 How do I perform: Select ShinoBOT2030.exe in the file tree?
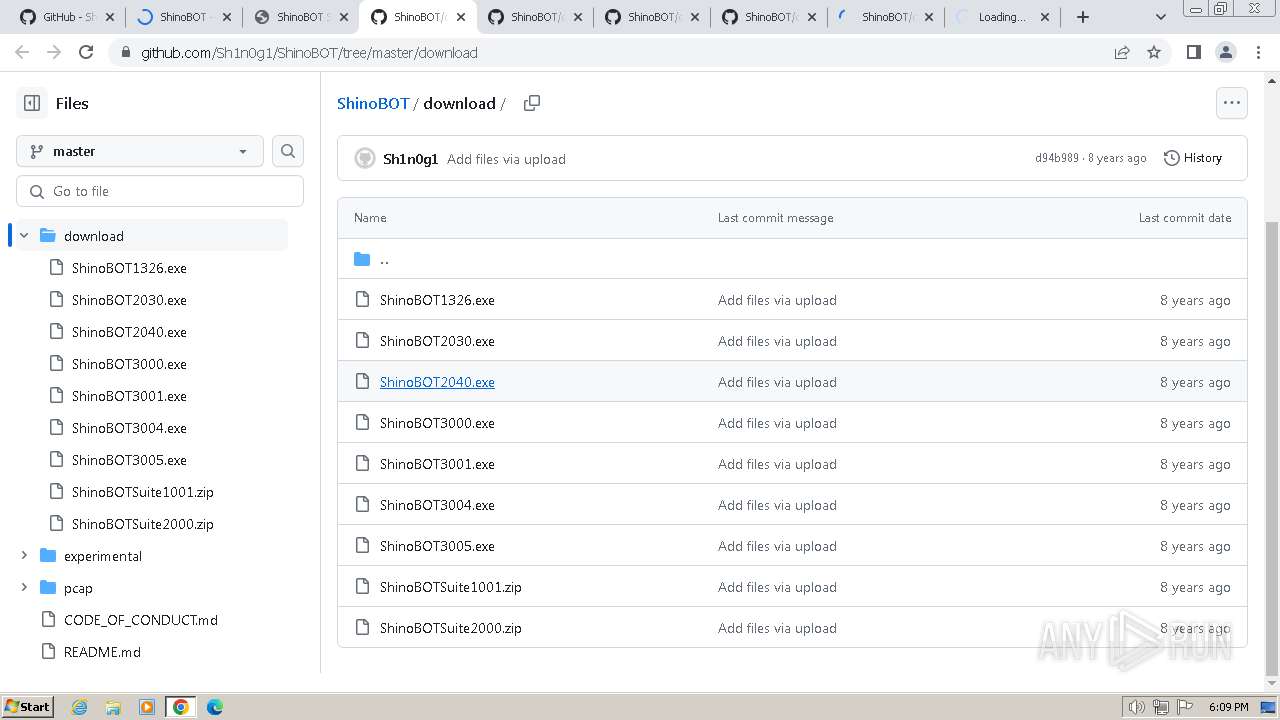tap(129, 300)
